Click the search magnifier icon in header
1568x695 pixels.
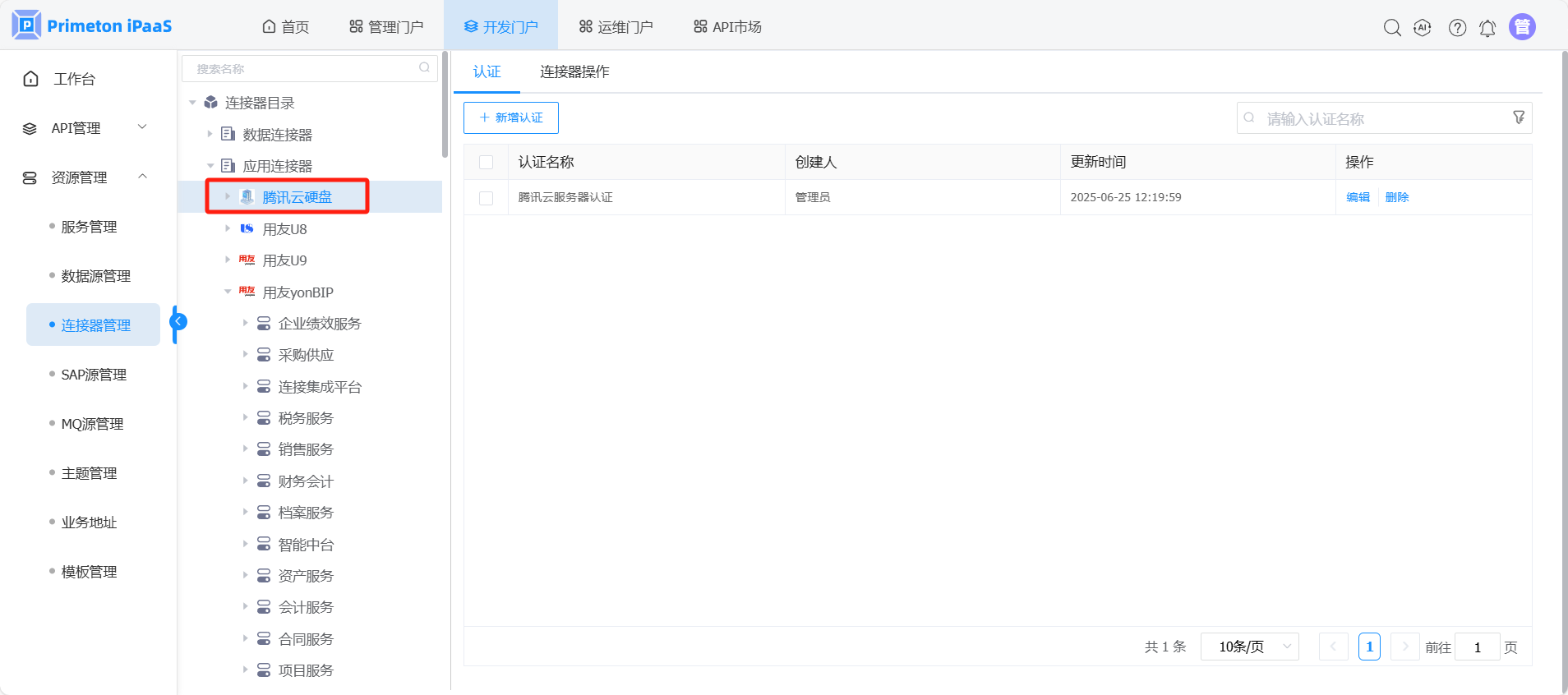(x=1391, y=27)
